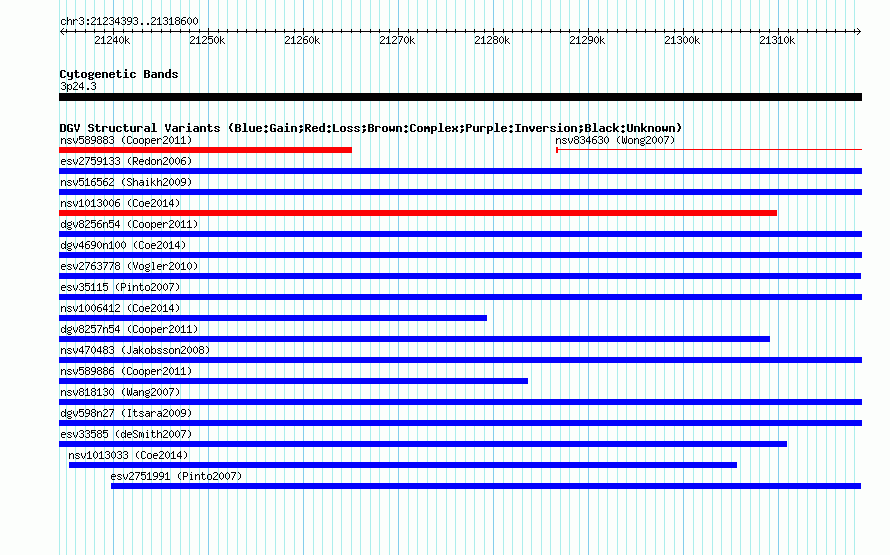Click esv33585 (deSmith2007) label
This screenshot has width=890, height=555.
point(126,434)
